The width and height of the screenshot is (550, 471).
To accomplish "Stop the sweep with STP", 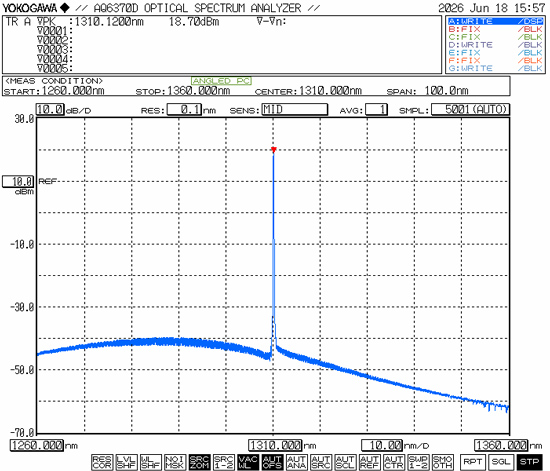I will (529, 462).
